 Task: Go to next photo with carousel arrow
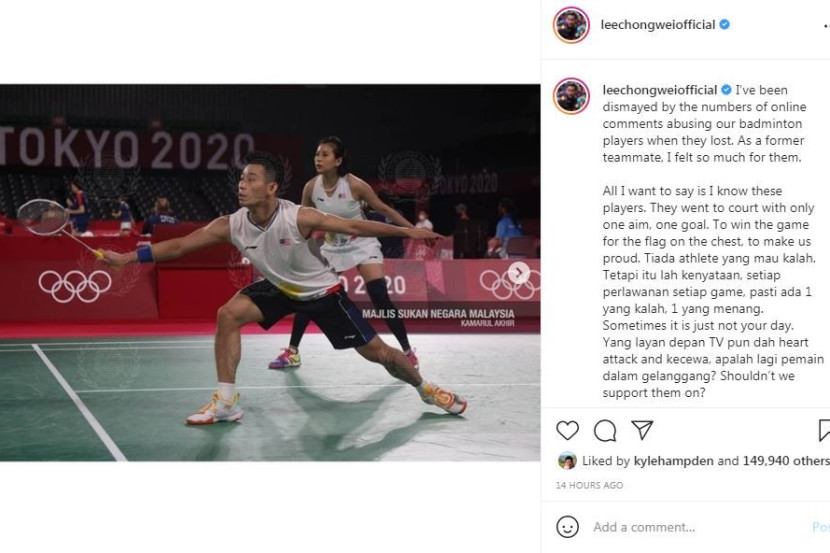tap(519, 273)
